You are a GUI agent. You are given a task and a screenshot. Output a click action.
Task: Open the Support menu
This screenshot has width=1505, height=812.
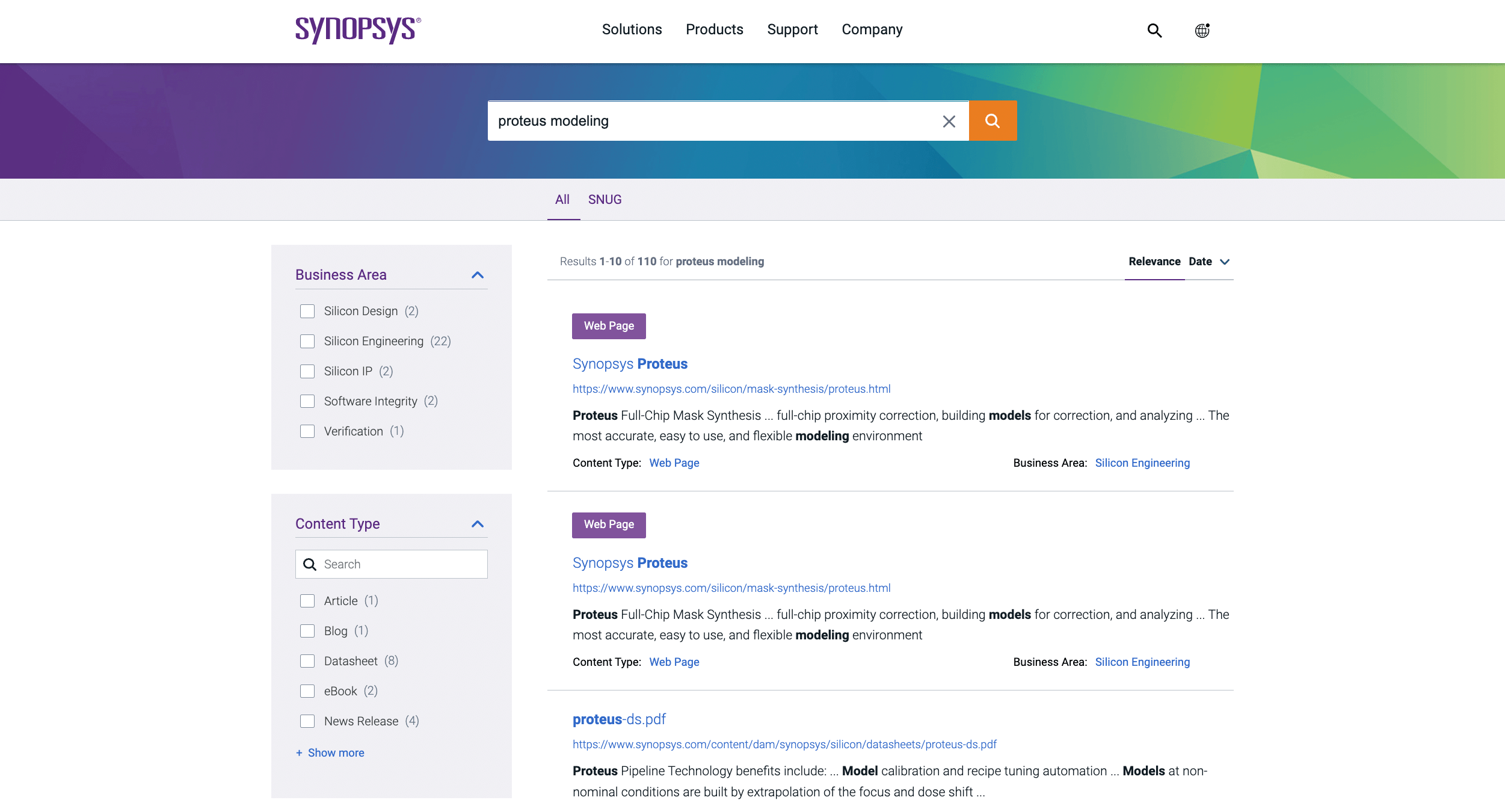tap(792, 29)
